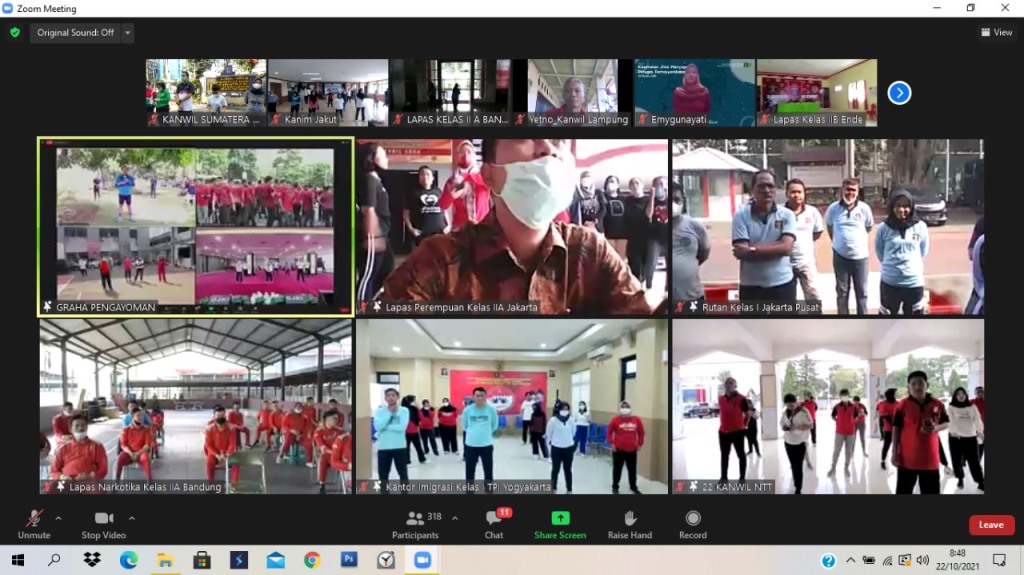Unmute the microphone
The height and width of the screenshot is (575, 1024).
(33, 524)
